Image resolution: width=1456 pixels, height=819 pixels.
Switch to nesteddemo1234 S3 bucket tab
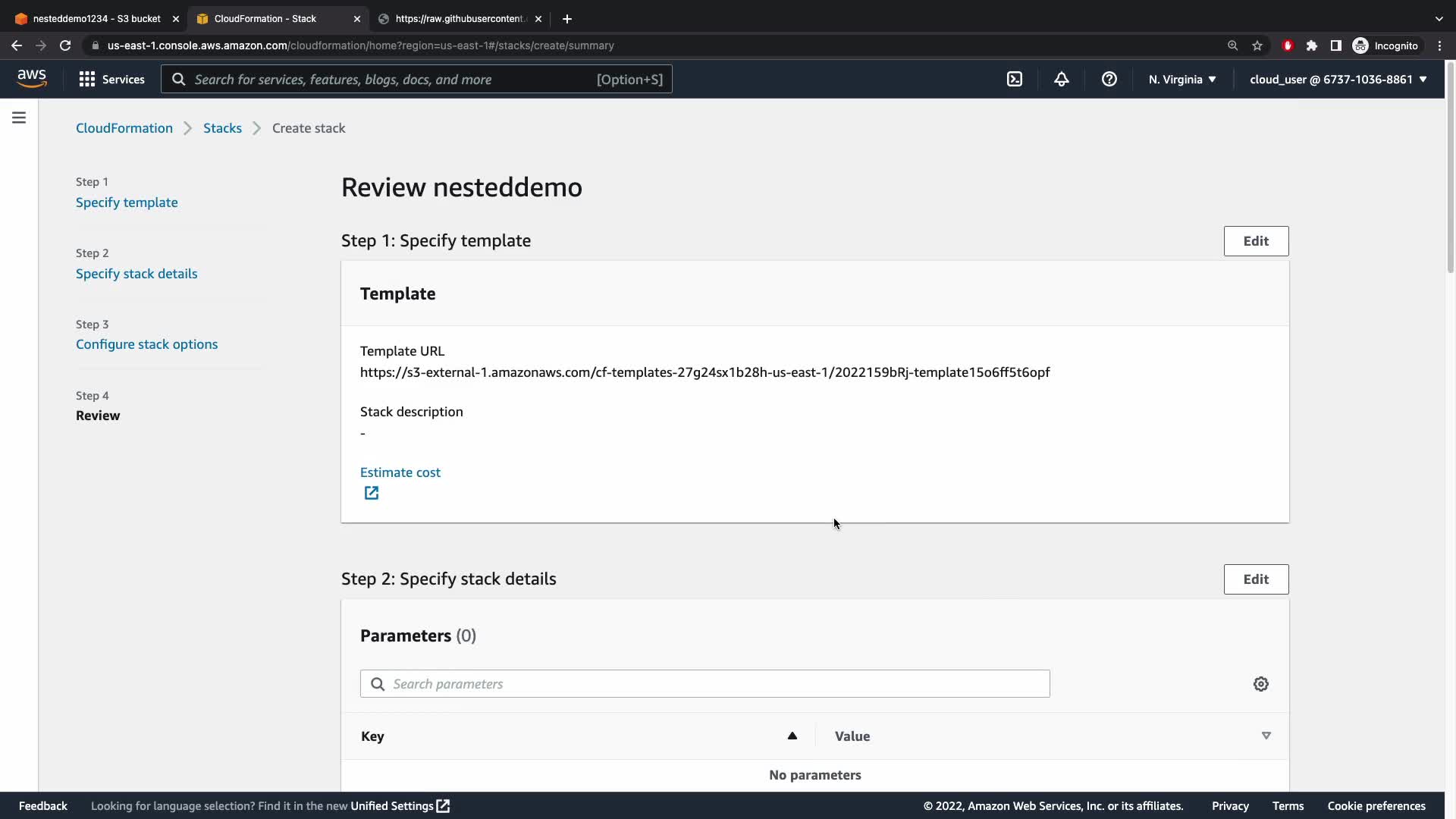pos(95,19)
